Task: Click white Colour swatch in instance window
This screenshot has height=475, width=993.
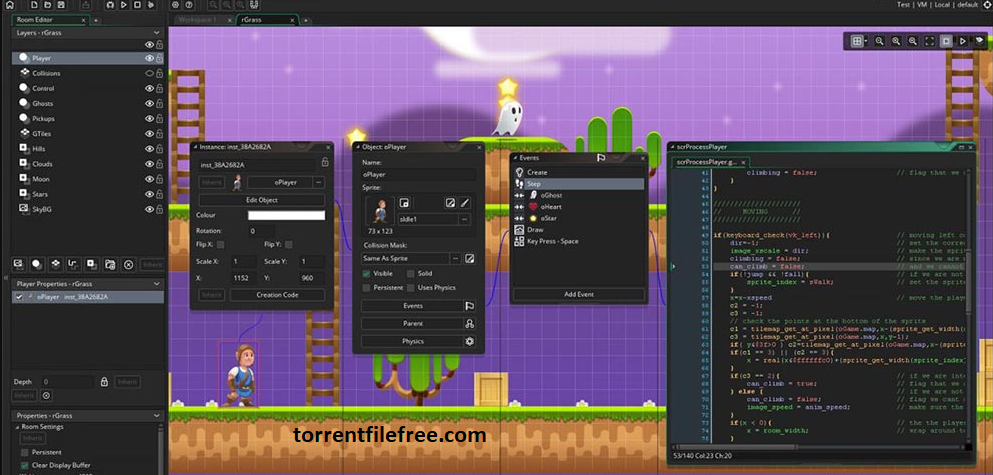Action: tap(286, 215)
